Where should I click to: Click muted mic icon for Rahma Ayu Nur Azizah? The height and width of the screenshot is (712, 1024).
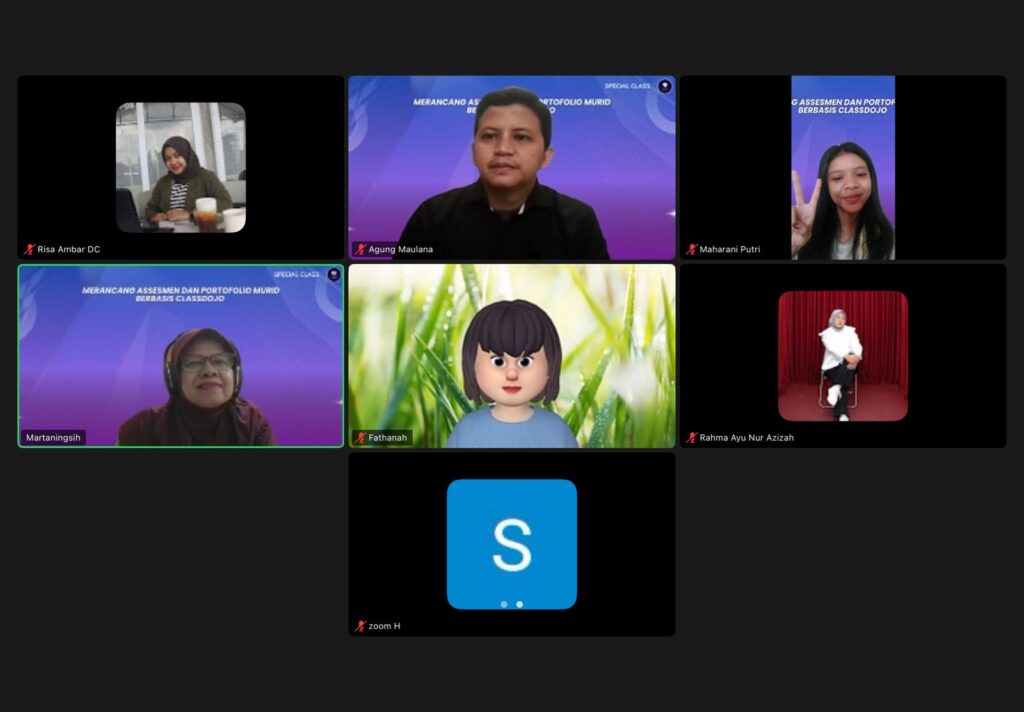pyautogui.click(x=691, y=438)
